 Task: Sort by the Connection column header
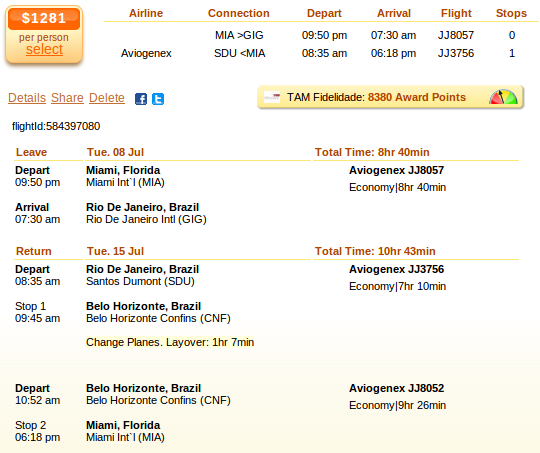point(238,13)
